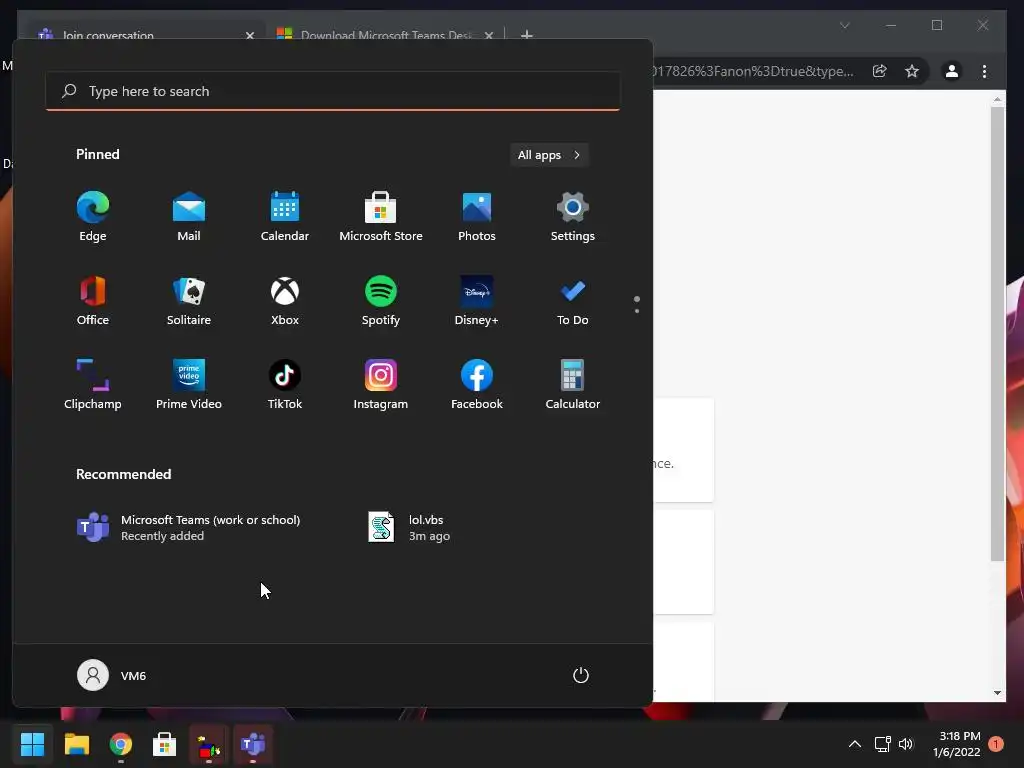Launch Disney+ pinned app
1024x768 pixels.
click(x=477, y=301)
